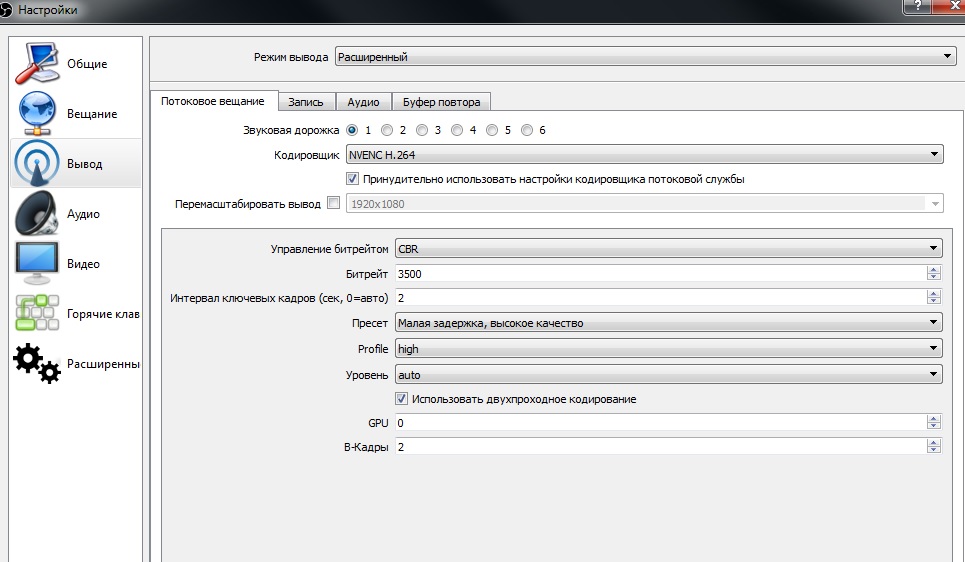Select audio track 6 radio button

527,130
